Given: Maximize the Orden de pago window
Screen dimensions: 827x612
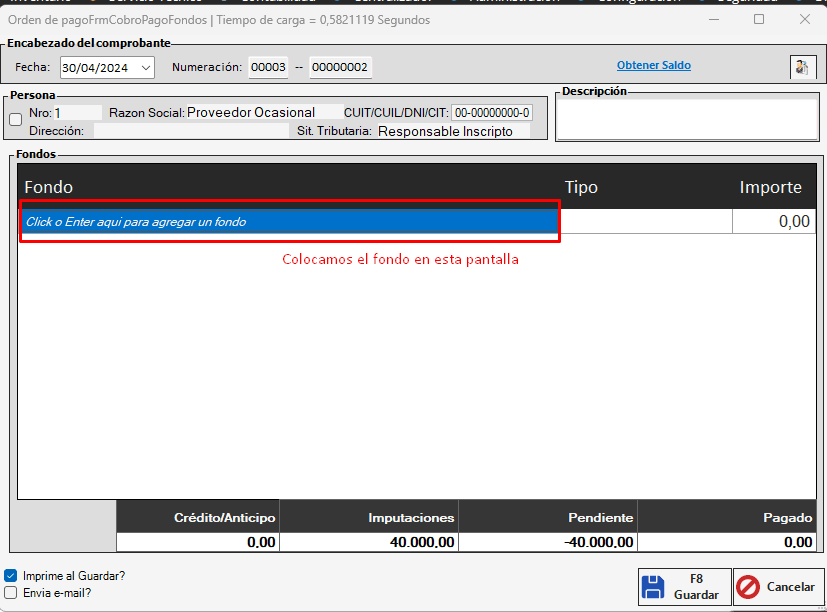Looking at the screenshot, I should tap(759, 19).
